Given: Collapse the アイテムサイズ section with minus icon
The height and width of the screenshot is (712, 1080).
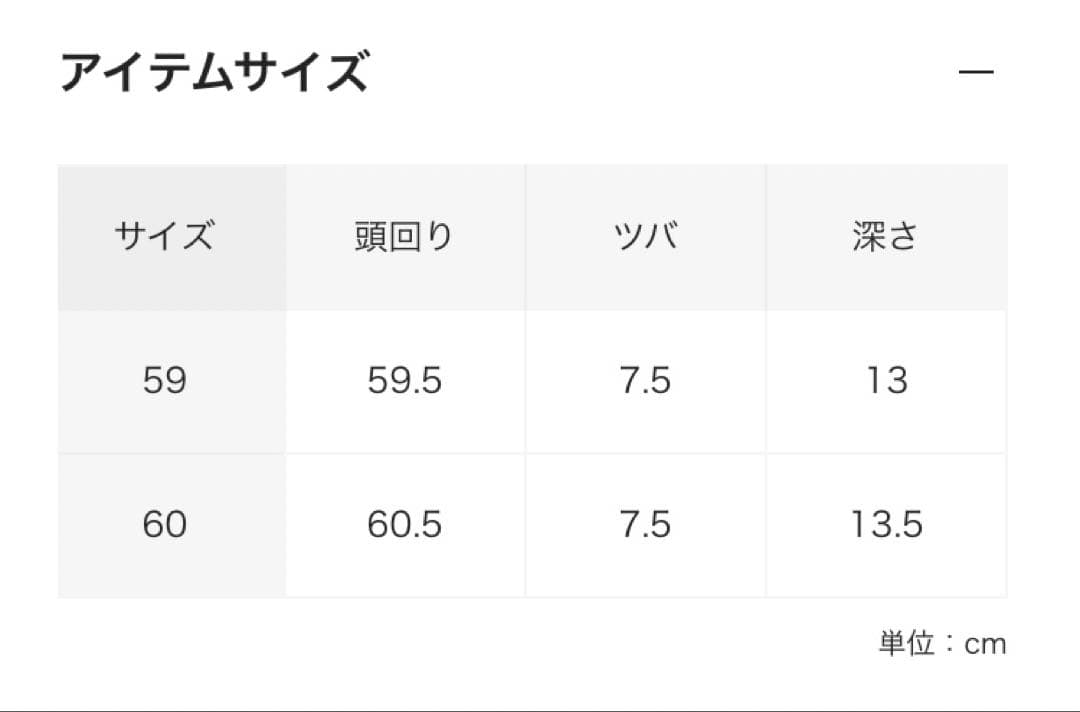Looking at the screenshot, I should coord(976,73).
